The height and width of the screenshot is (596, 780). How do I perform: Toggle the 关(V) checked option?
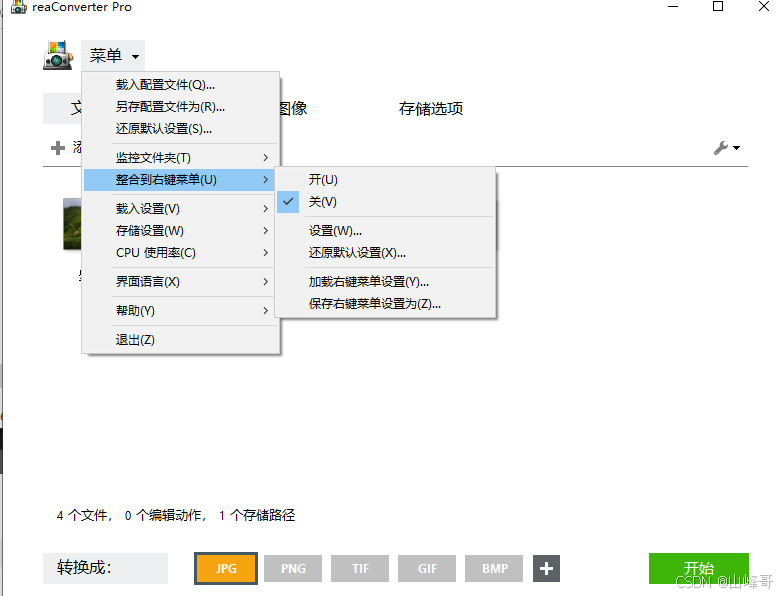[x=385, y=202]
